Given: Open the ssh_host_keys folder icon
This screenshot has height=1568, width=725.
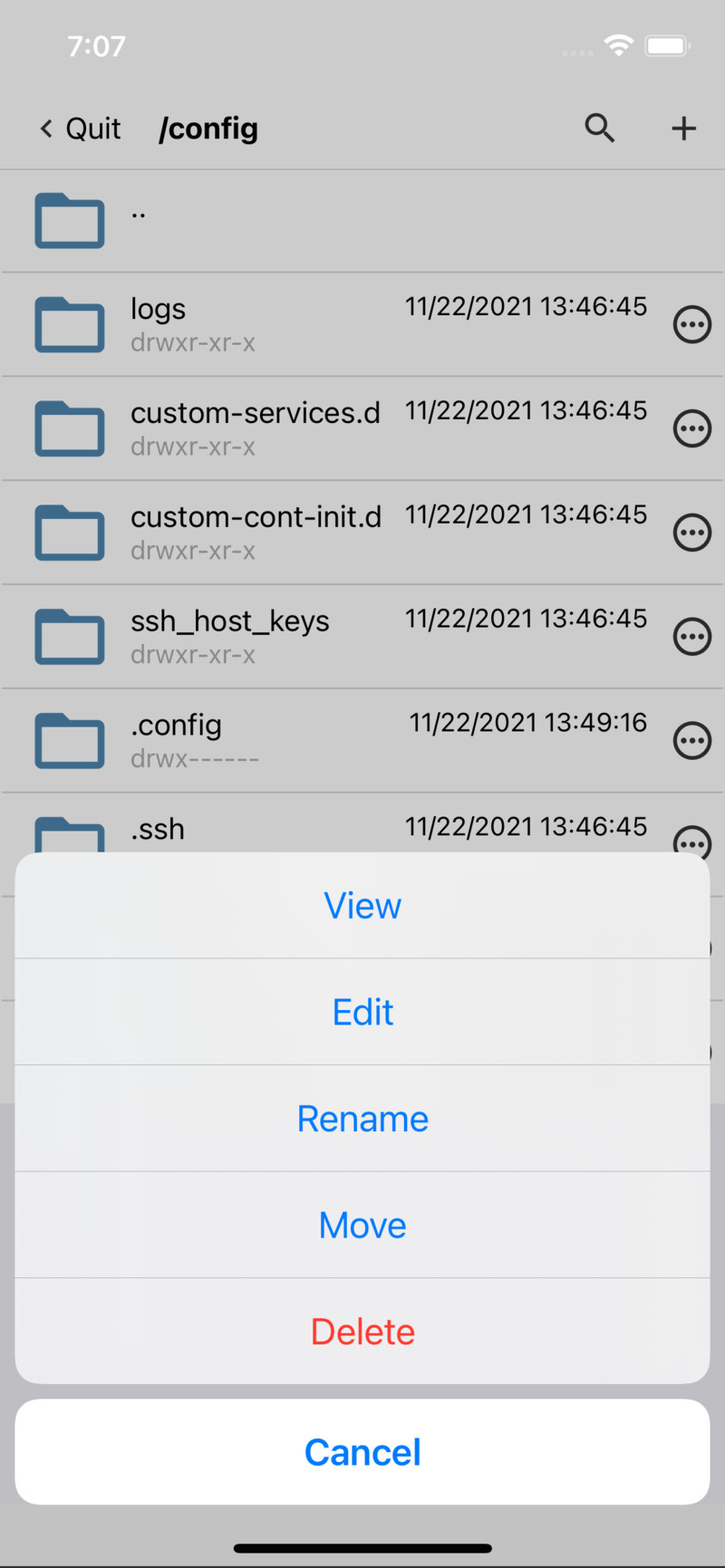Looking at the screenshot, I should 69,636.
